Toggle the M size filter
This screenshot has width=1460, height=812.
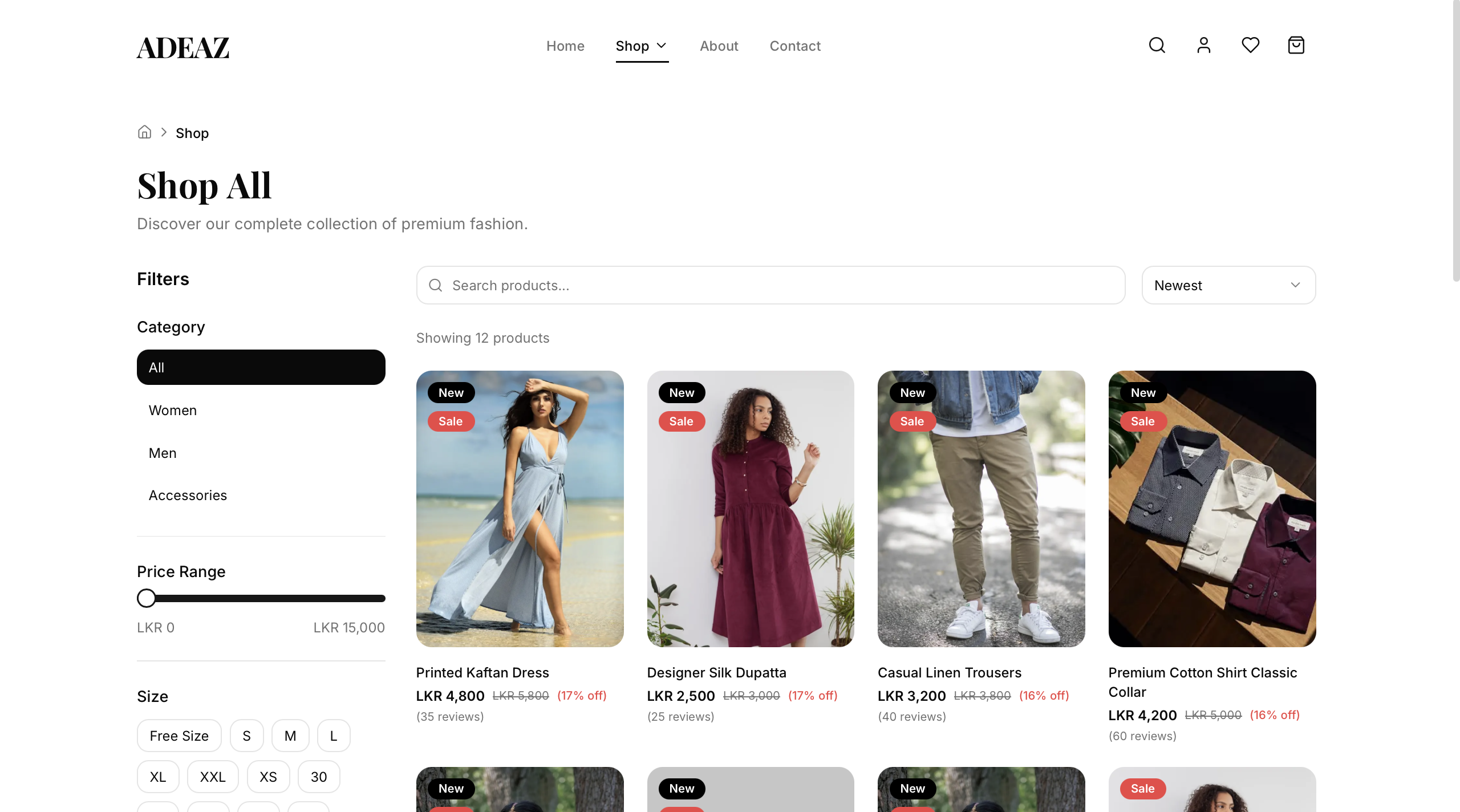290,736
